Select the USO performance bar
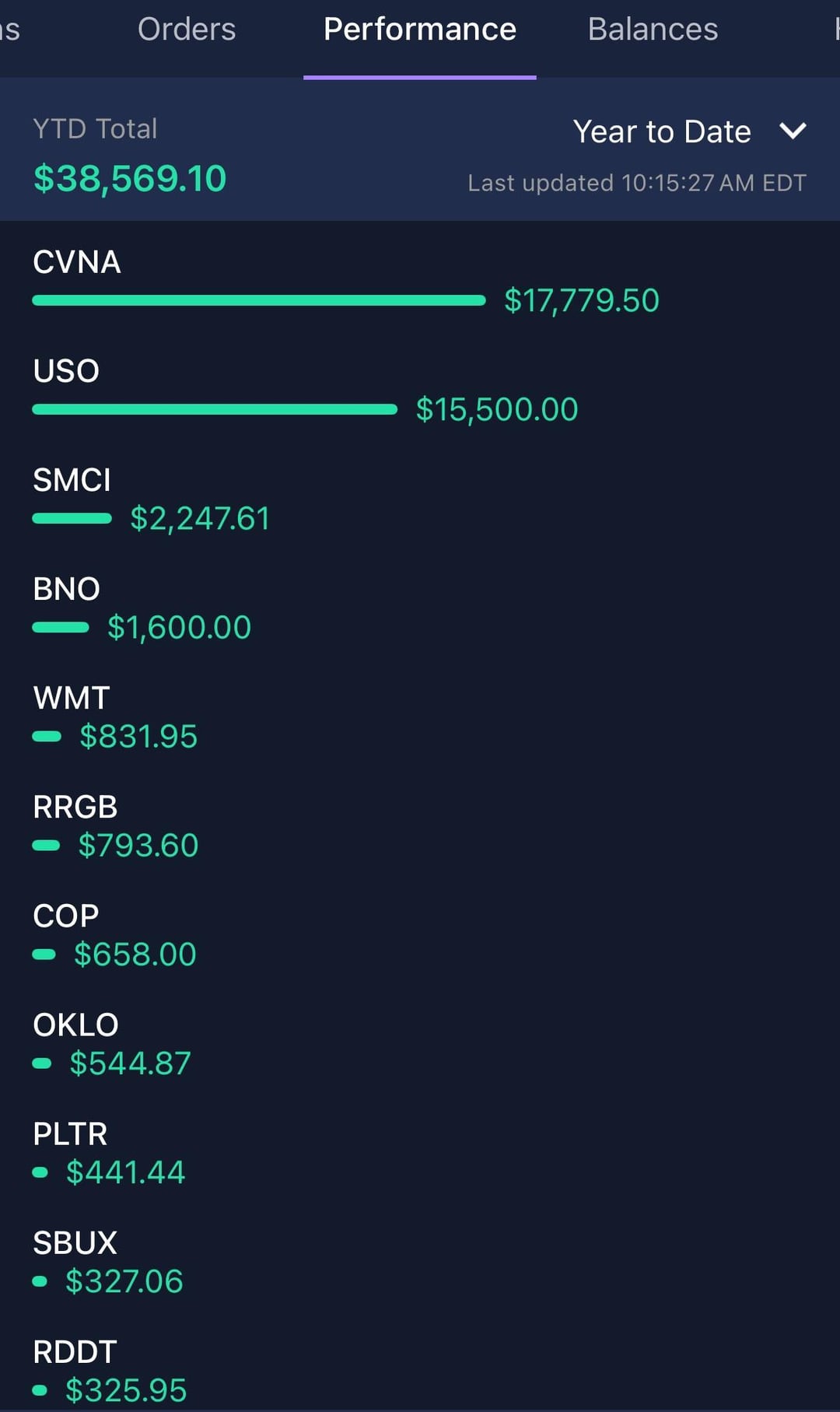Screen dimensions: 840x1412 pyautogui.click(x=215, y=409)
